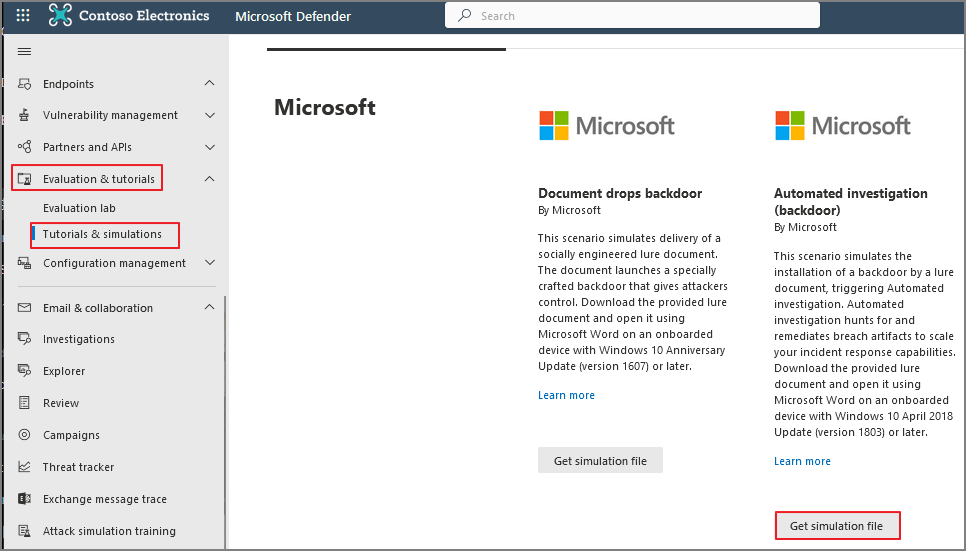The image size is (966, 551).
Task: Click the Exchange message trace icon
Action: click(24, 499)
